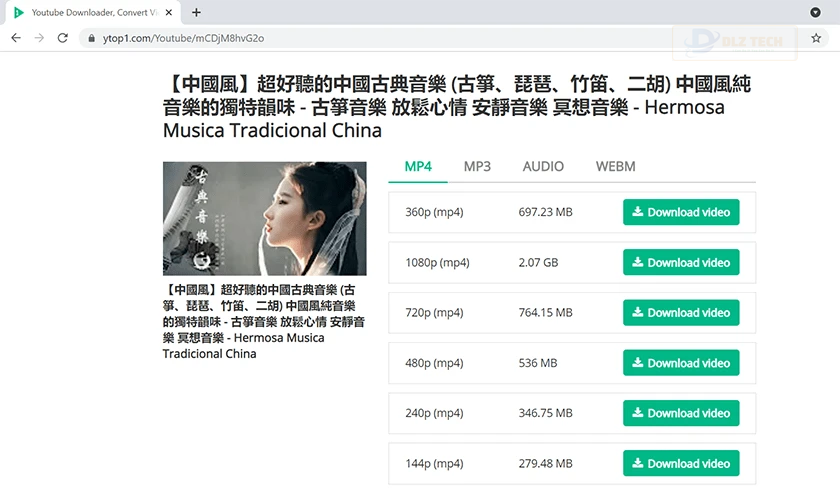Image resolution: width=840 pixels, height=501 pixels.
Task: Download video for 720p (mp4)
Action: pyautogui.click(x=681, y=312)
